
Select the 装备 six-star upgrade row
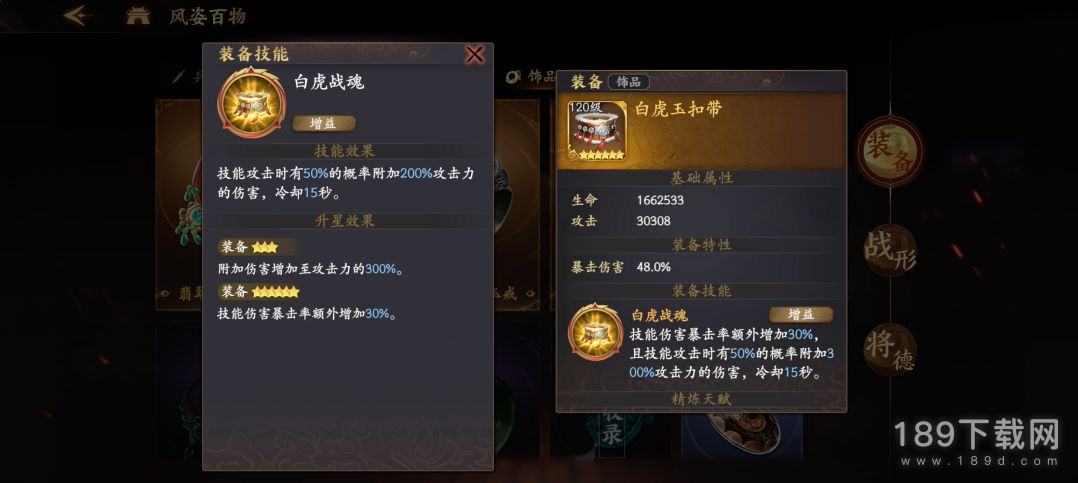[260, 291]
